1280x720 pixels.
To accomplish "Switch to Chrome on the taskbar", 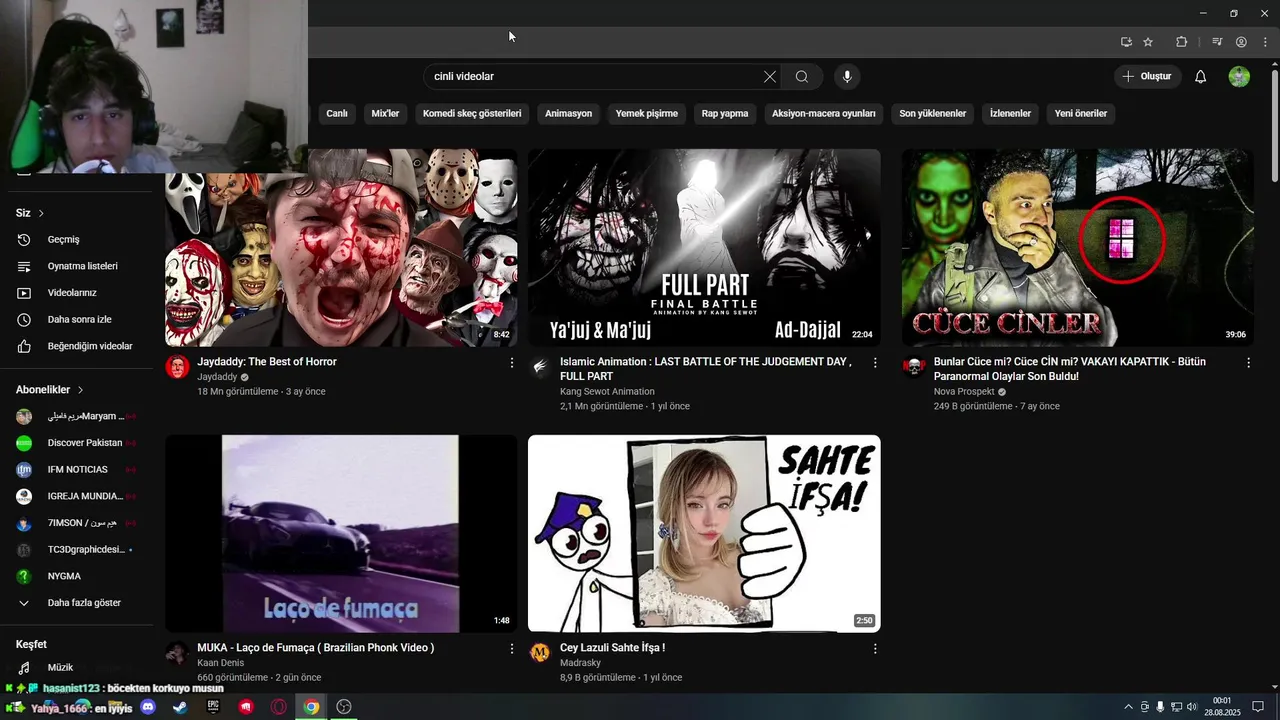I will [312, 707].
